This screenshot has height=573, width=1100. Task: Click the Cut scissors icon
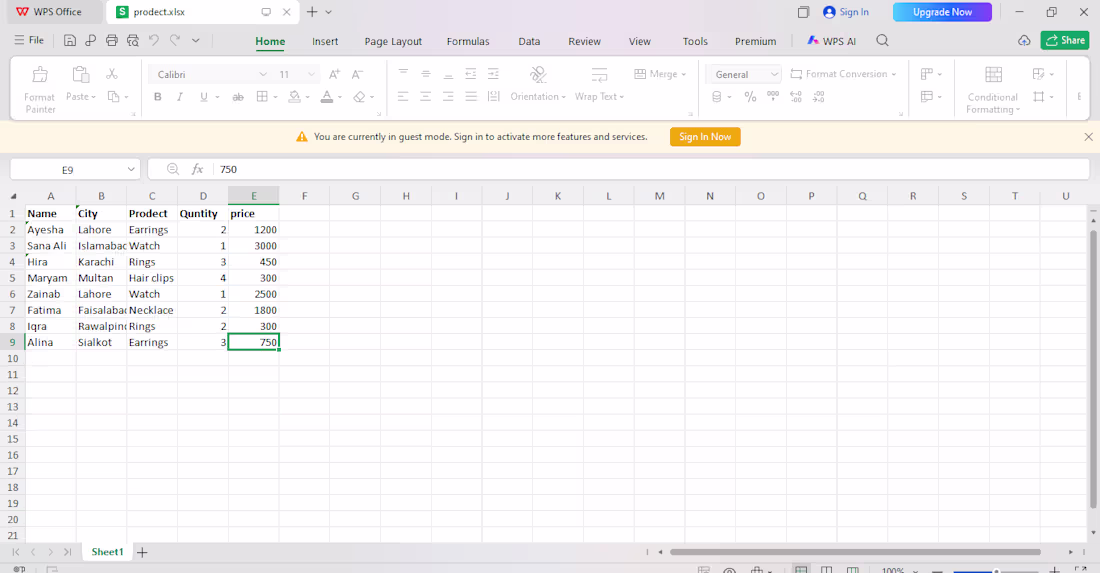tap(112, 74)
